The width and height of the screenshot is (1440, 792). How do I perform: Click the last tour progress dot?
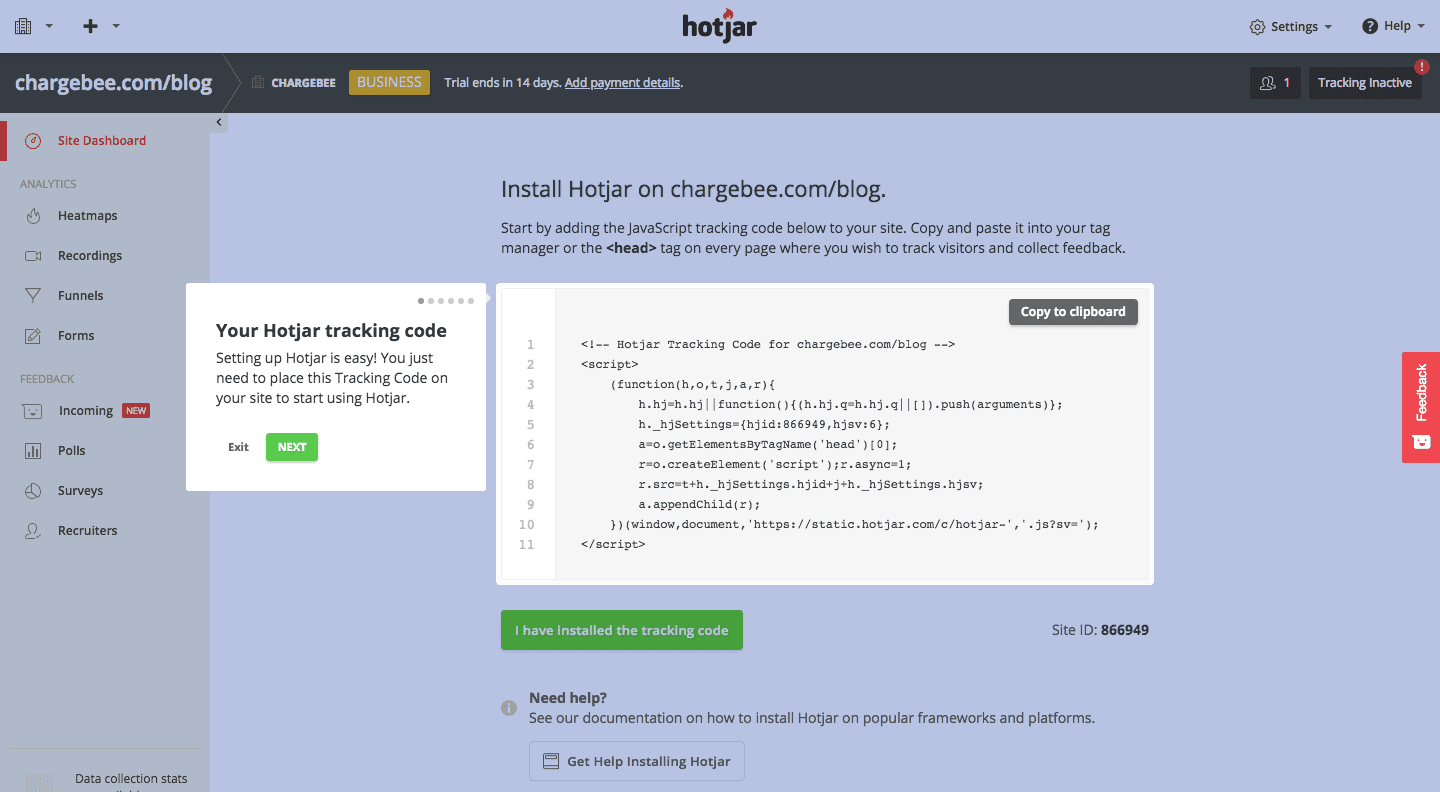pyautogui.click(x=471, y=301)
